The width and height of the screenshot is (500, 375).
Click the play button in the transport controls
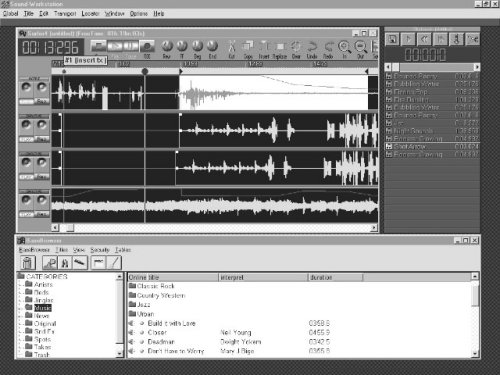[115, 46]
